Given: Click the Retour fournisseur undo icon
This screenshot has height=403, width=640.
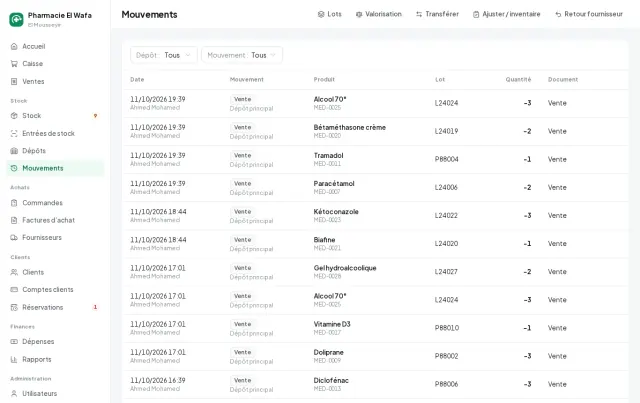Looking at the screenshot, I should pos(558,14).
